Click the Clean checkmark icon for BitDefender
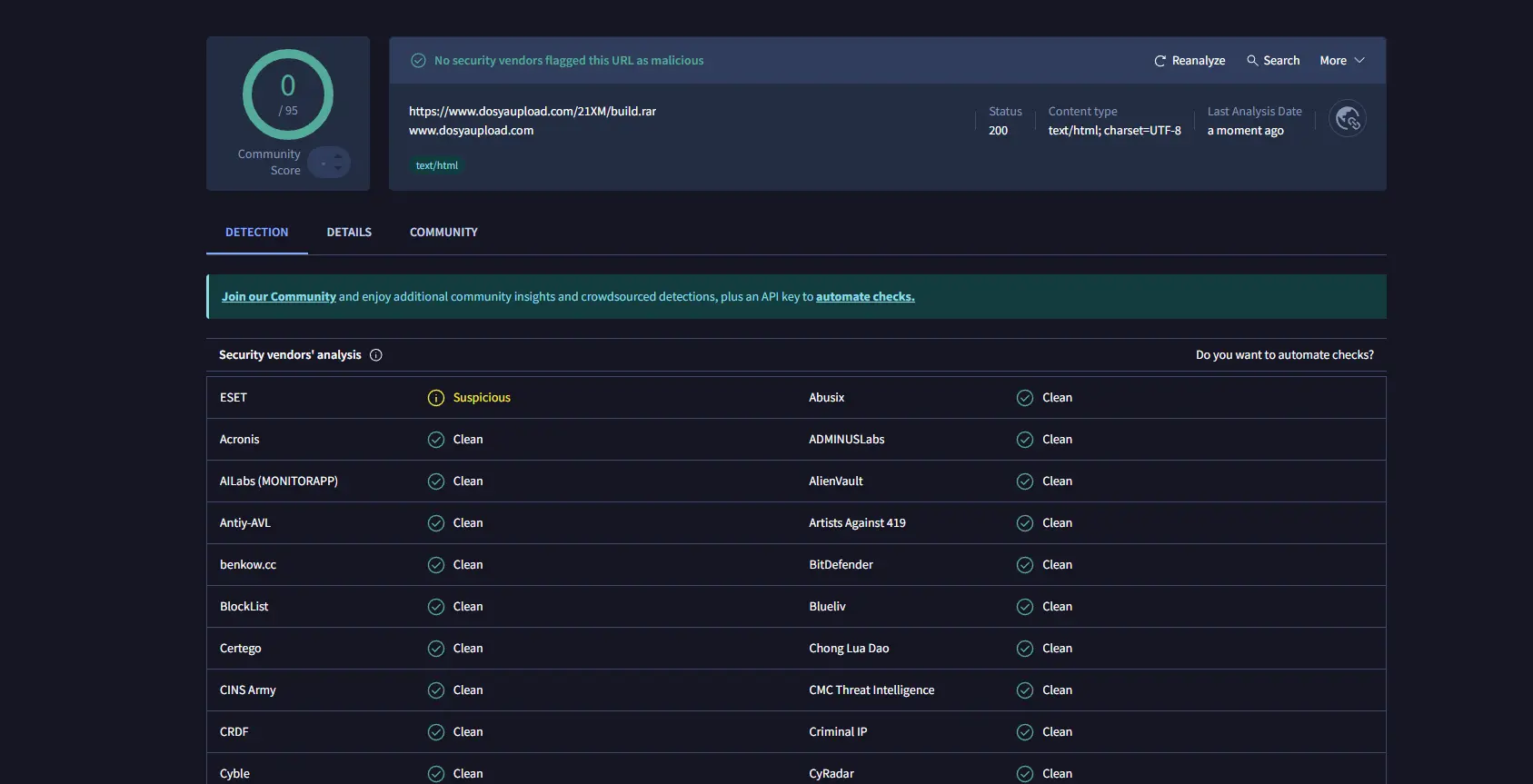 point(1025,565)
